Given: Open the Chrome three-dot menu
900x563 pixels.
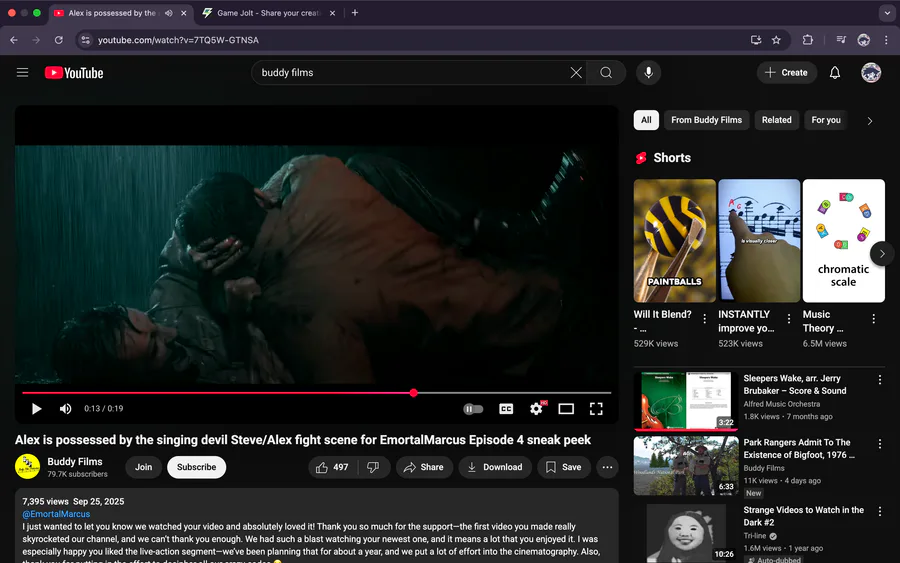Looking at the screenshot, I should point(886,40).
